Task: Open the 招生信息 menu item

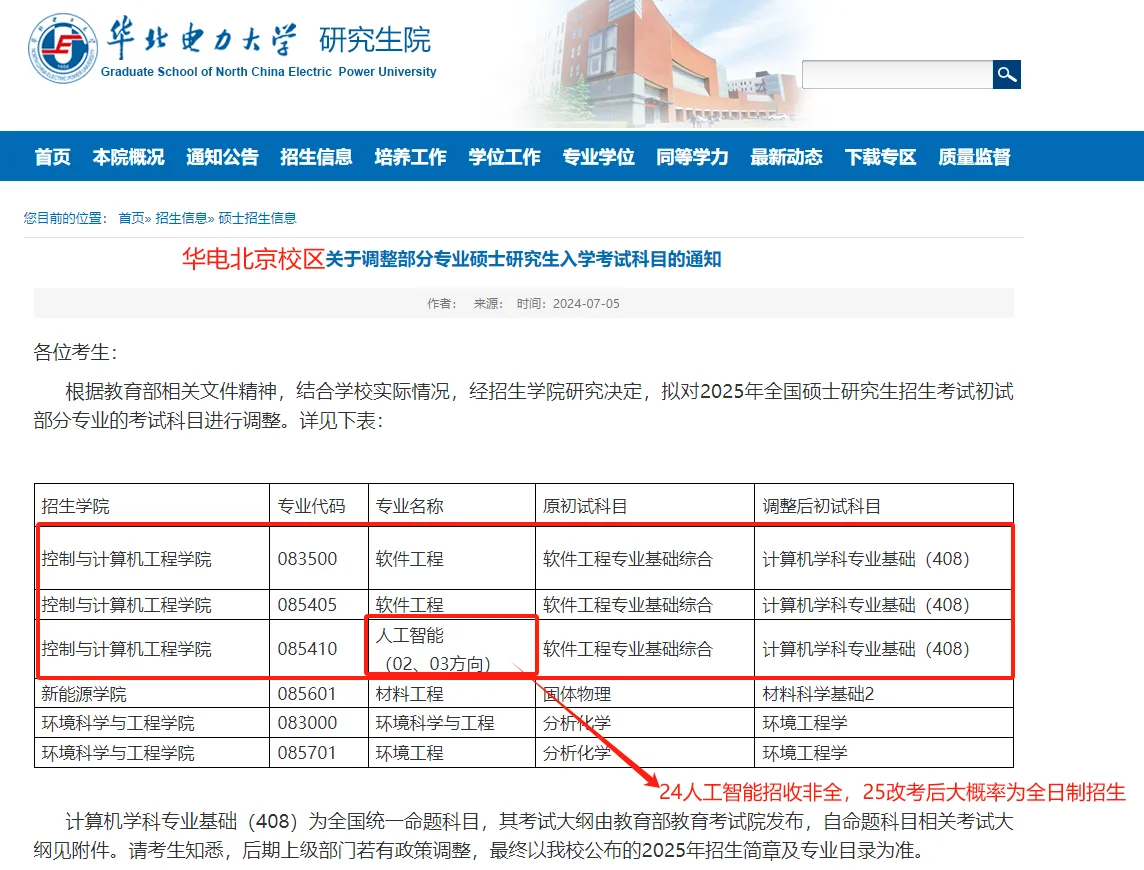Action: (x=317, y=157)
